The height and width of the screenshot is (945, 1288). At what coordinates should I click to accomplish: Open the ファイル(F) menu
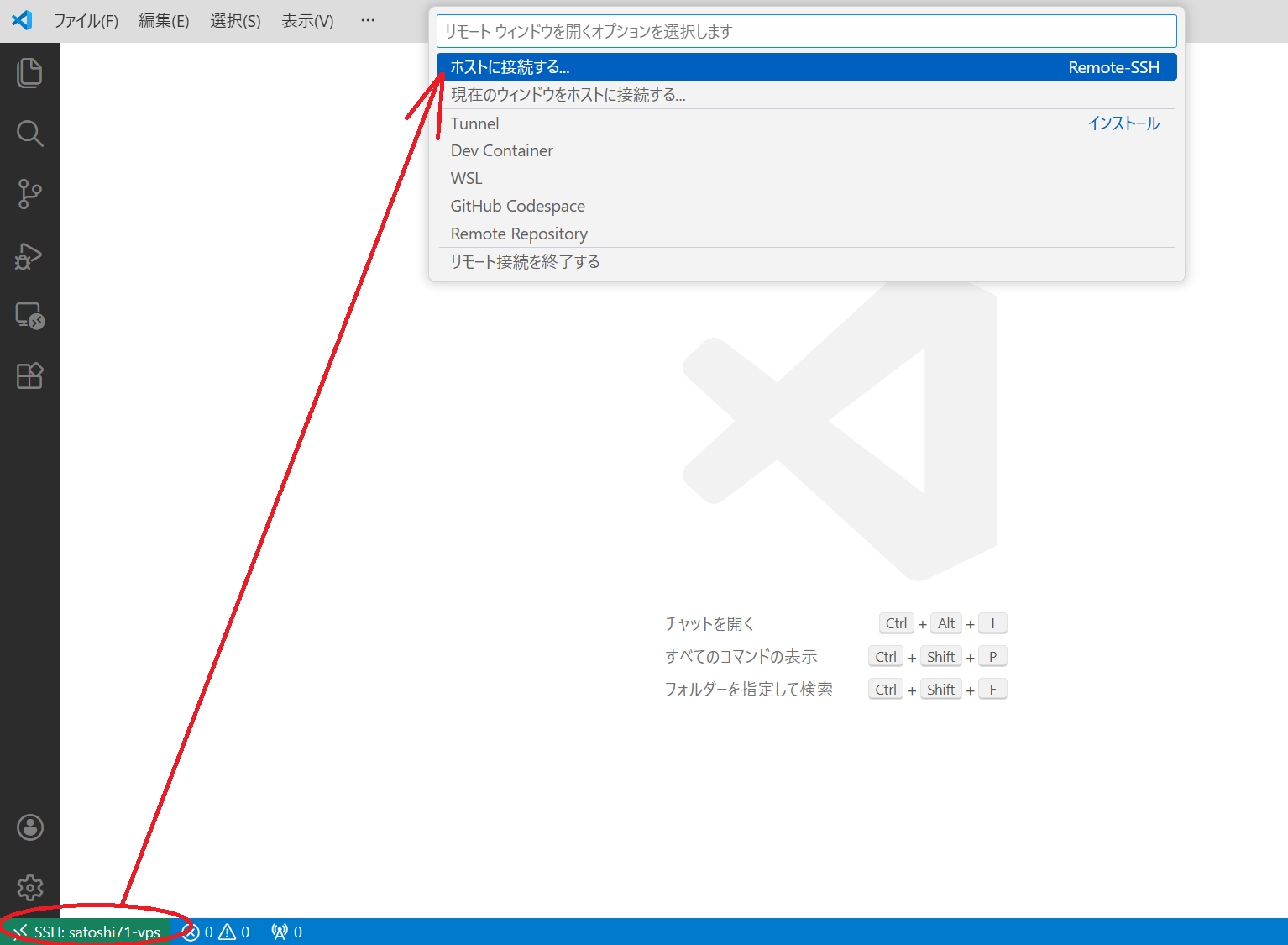(86, 21)
